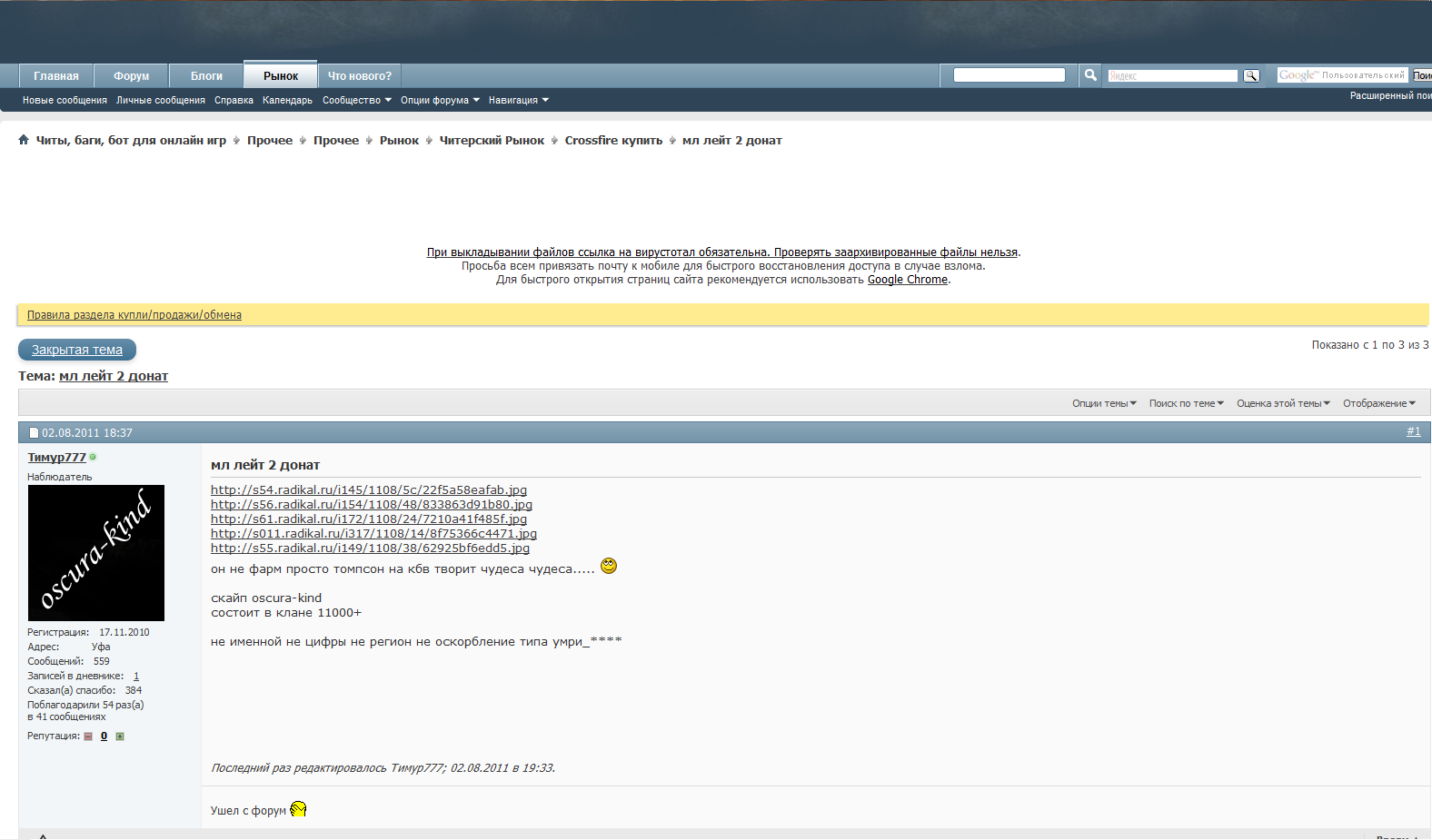Switch to the Форум tab
The image size is (1432, 840).
click(132, 76)
